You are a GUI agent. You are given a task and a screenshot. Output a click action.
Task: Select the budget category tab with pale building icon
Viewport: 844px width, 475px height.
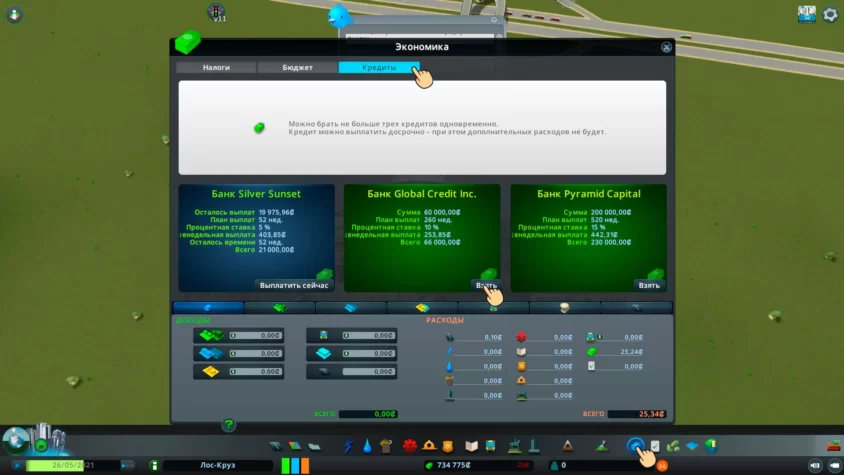point(565,308)
